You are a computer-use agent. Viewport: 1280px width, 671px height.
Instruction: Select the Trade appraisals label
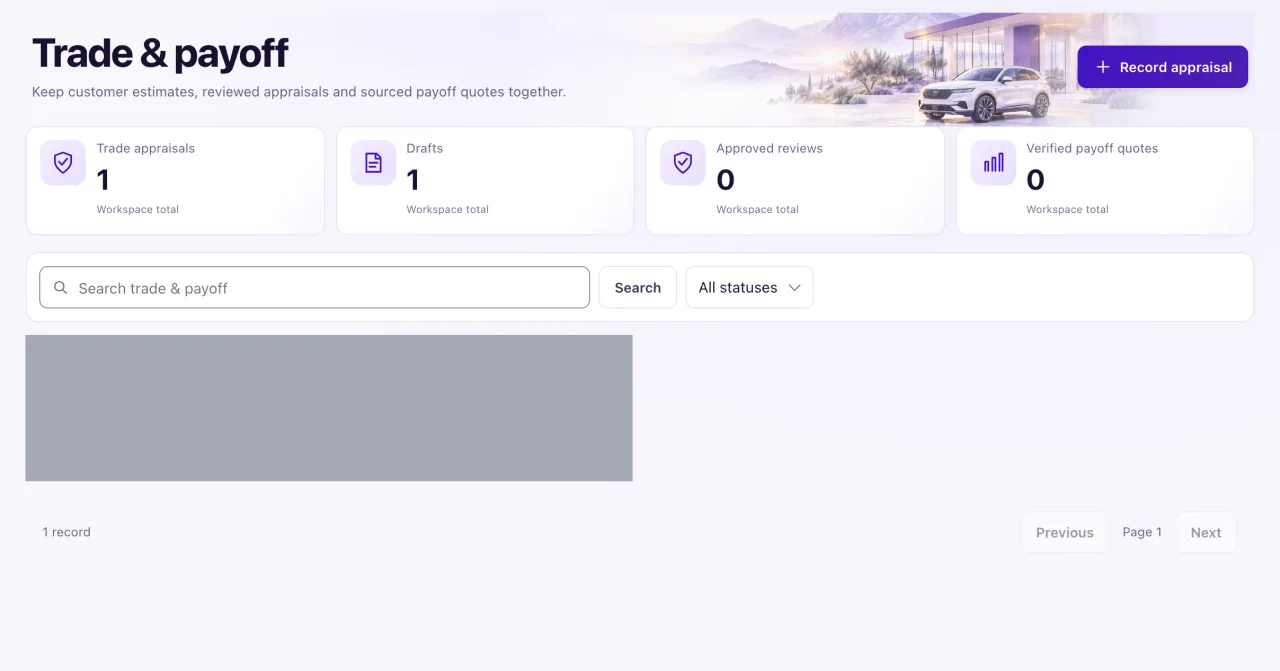[x=146, y=148]
